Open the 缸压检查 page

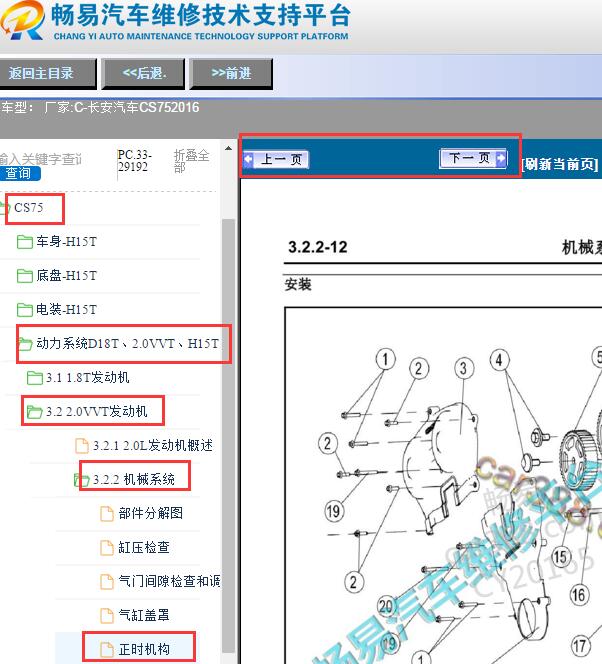(x=144, y=547)
